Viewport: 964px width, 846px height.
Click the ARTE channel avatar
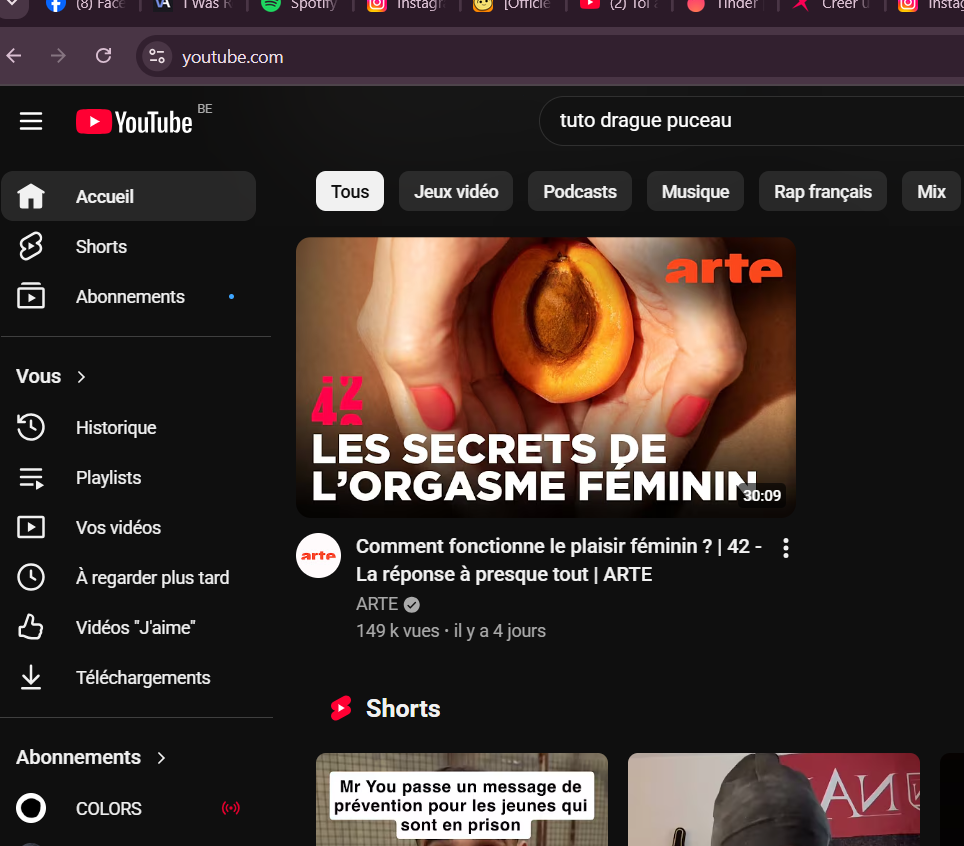[x=319, y=555]
